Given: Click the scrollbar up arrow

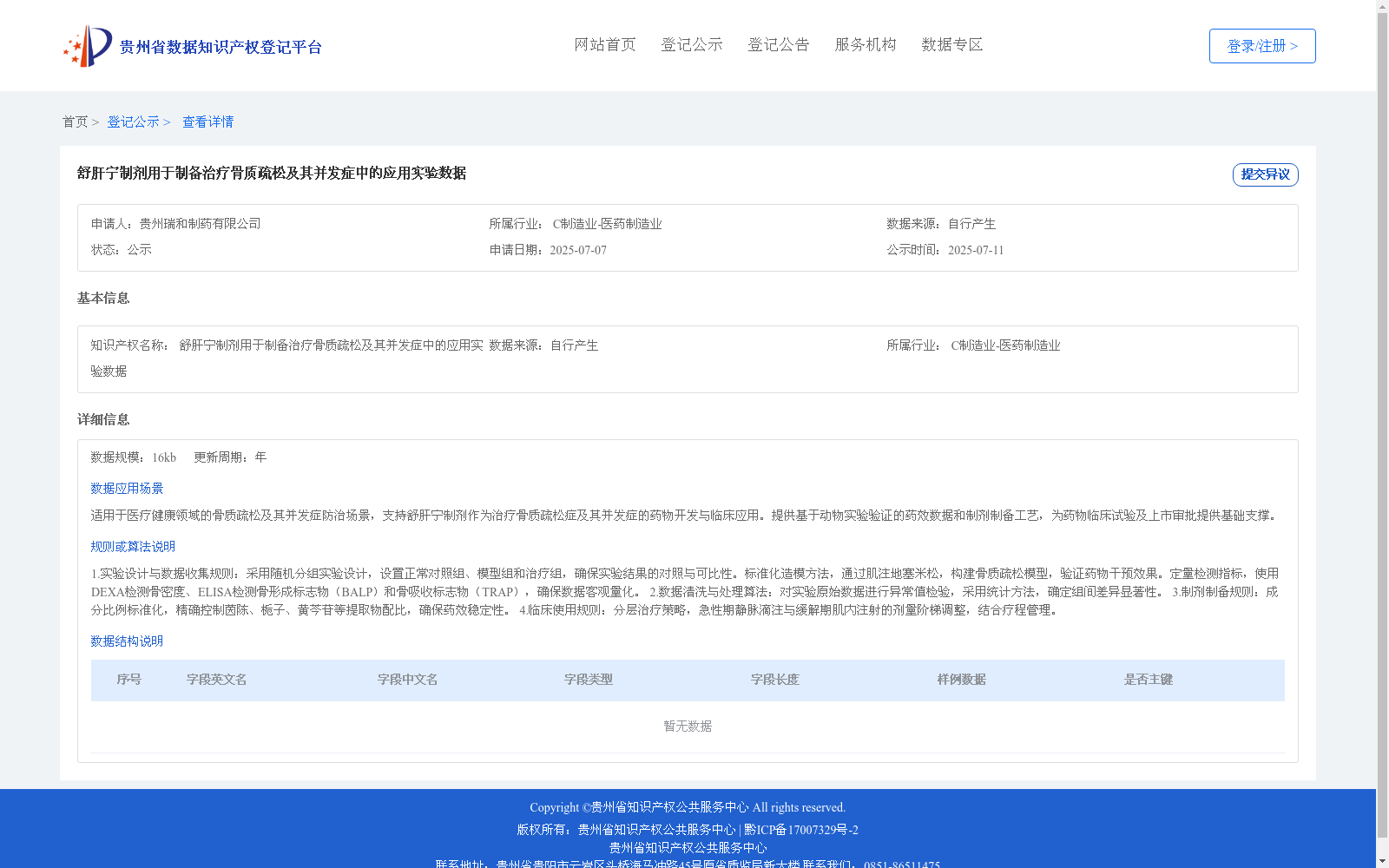Looking at the screenshot, I should click(x=1382, y=6).
